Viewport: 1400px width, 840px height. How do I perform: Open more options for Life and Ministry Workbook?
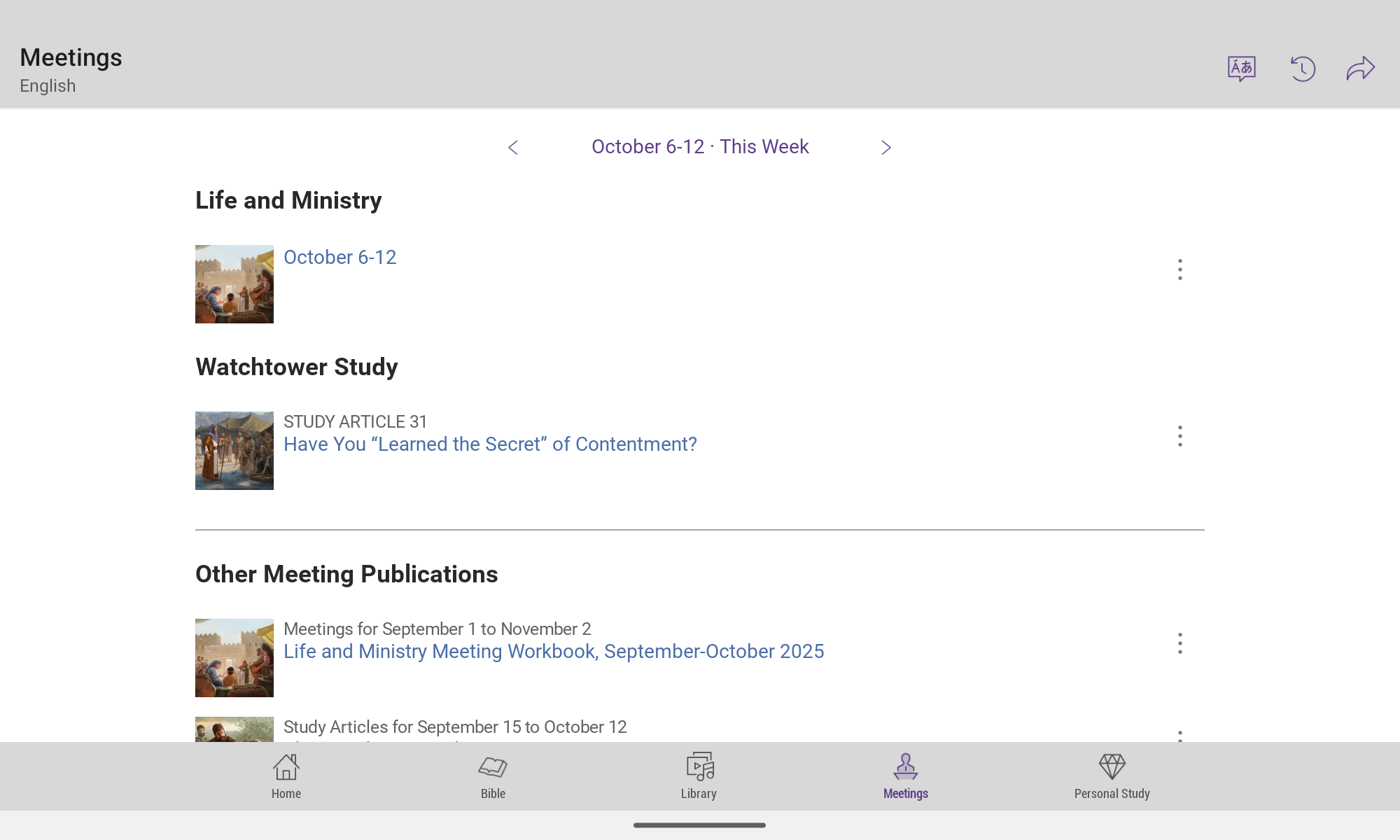(x=1179, y=643)
